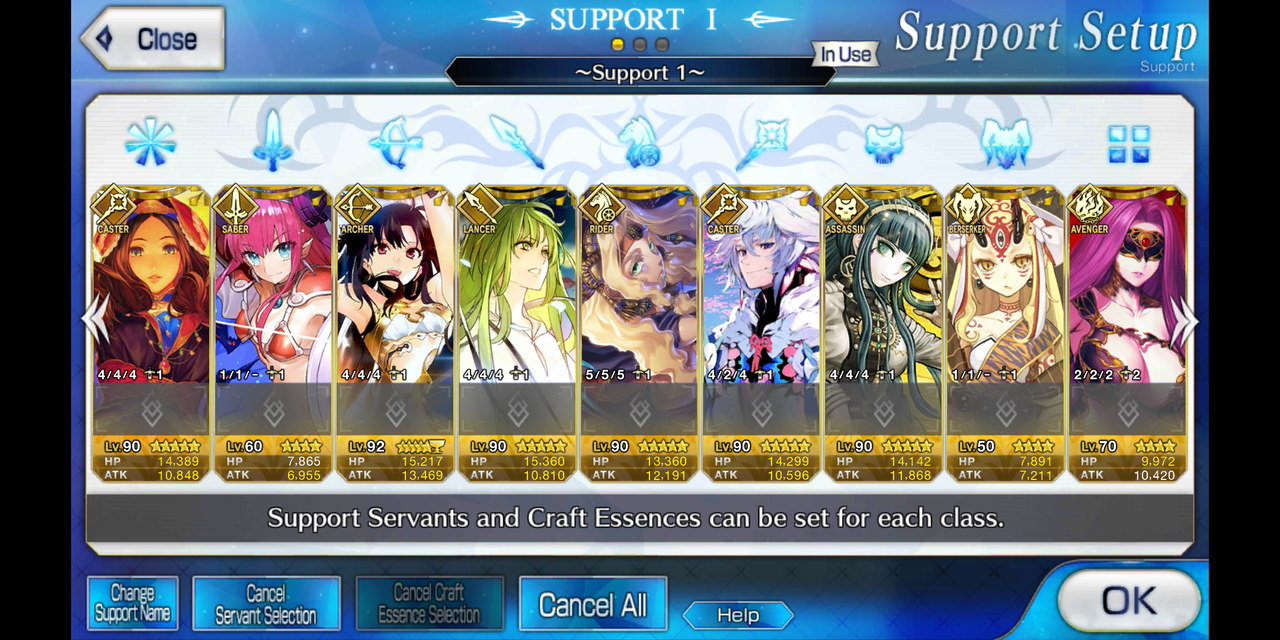Open the level 92 Archer servant card
1280x640 pixels.
coord(395,334)
